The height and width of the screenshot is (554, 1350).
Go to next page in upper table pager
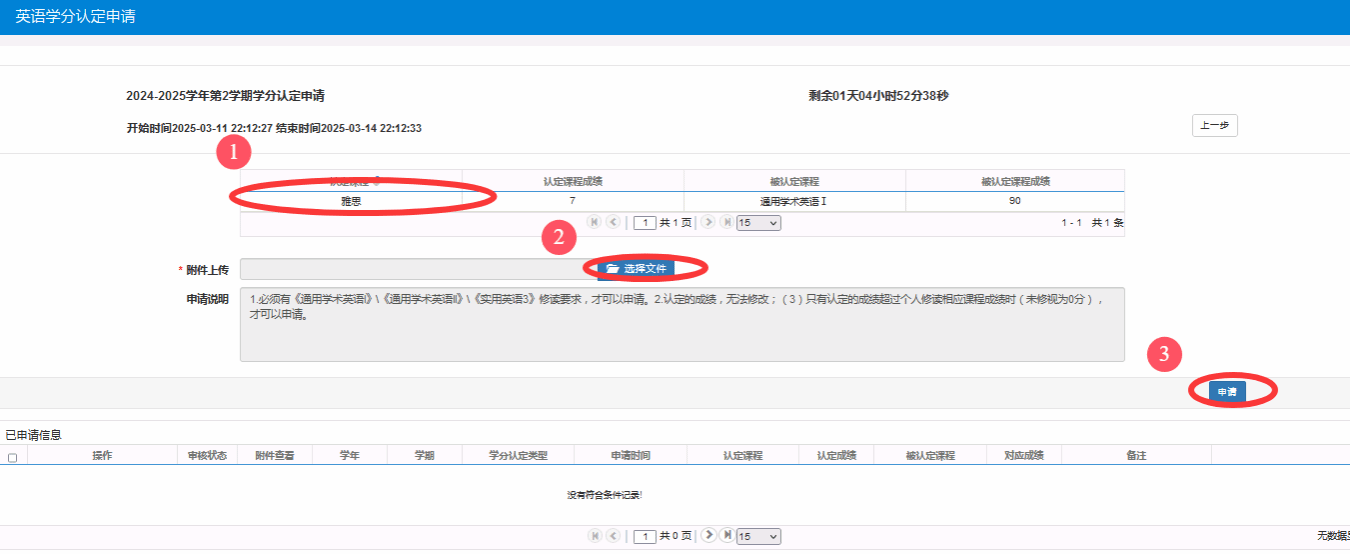[x=708, y=222]
